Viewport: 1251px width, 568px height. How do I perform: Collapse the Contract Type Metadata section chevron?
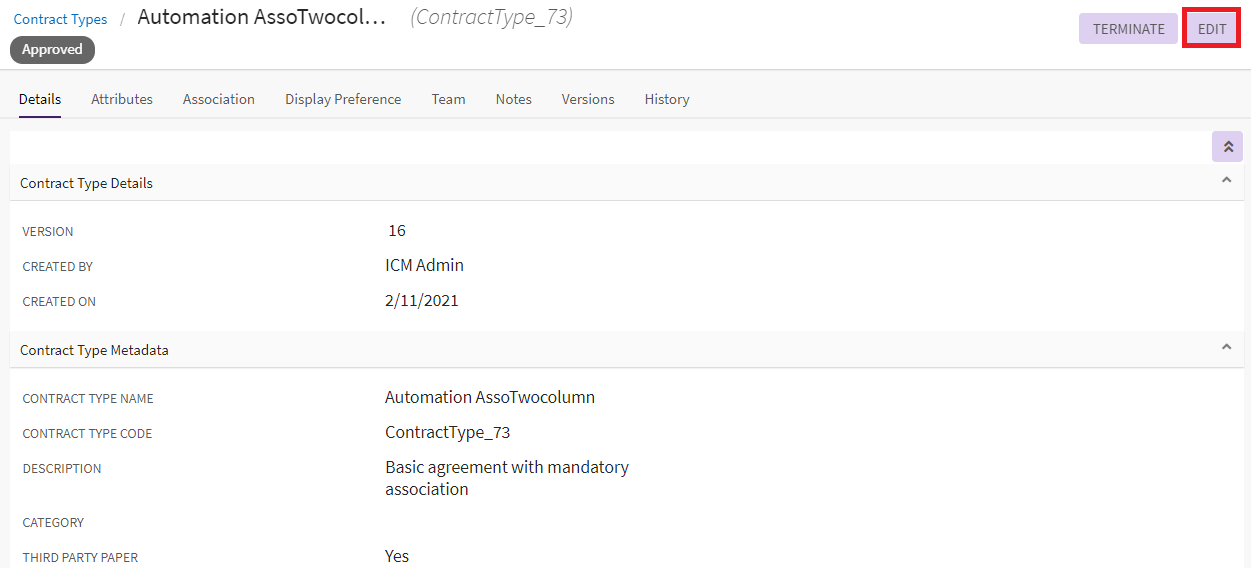(1226, 347)
